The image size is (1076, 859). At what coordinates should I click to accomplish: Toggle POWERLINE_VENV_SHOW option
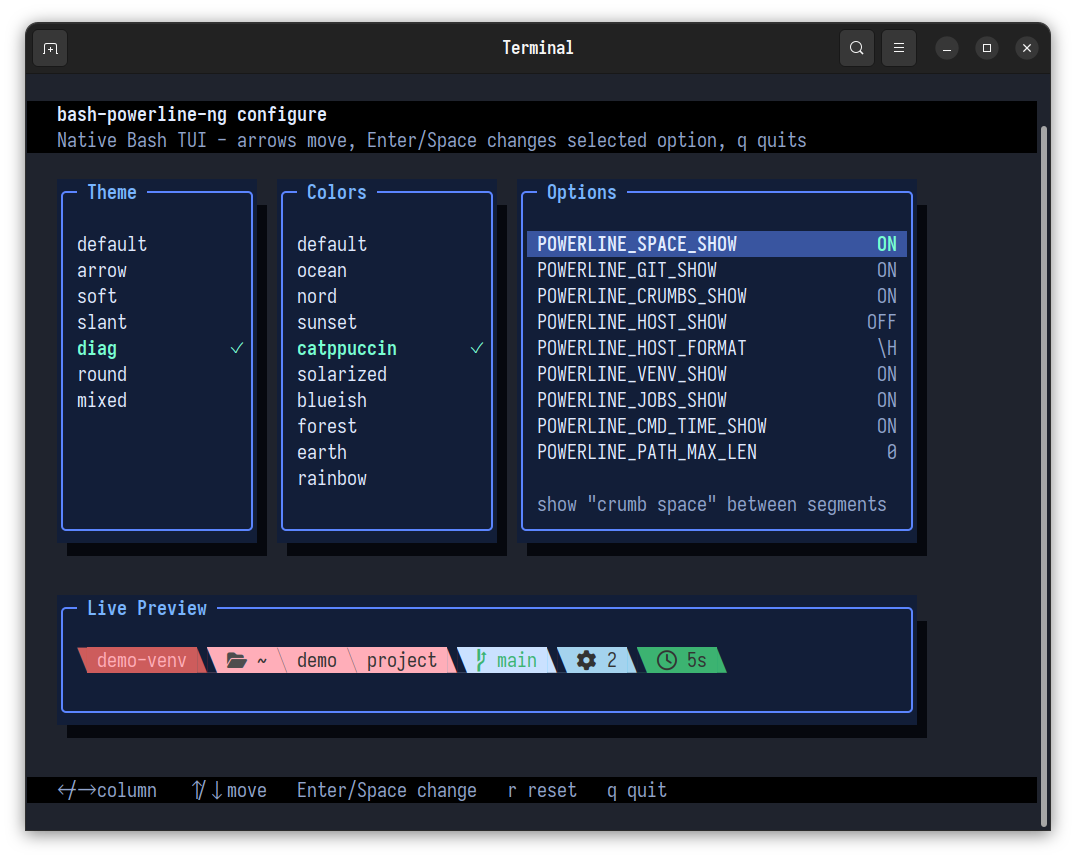(716, 375)
